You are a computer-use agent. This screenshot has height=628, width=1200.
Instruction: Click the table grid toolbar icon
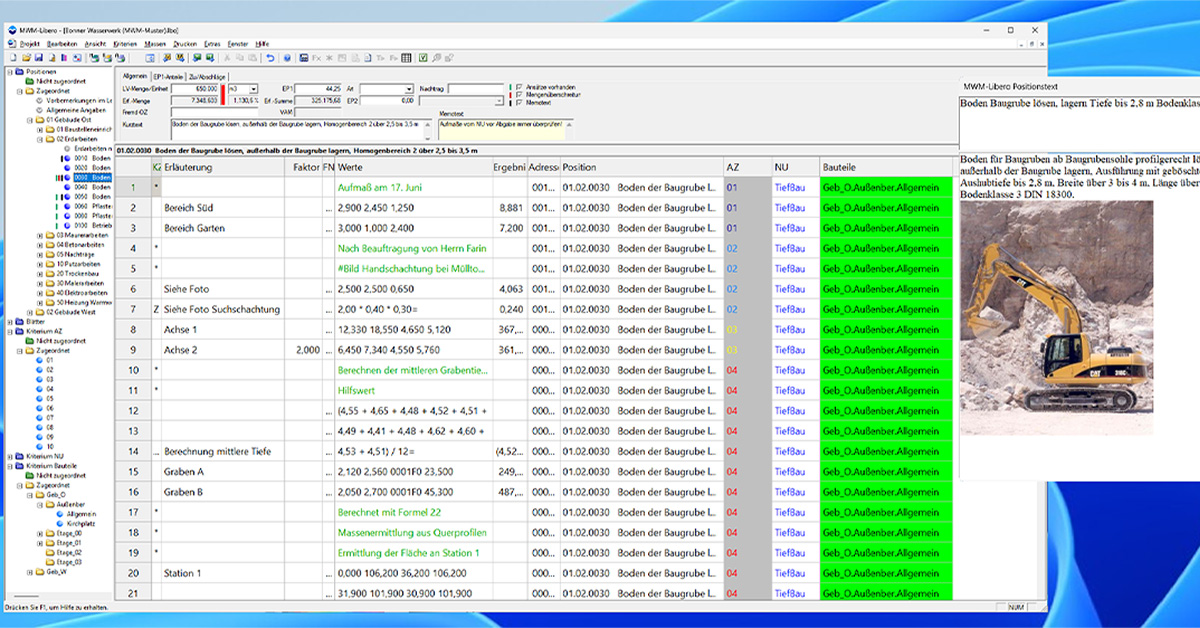coord(406,58)
